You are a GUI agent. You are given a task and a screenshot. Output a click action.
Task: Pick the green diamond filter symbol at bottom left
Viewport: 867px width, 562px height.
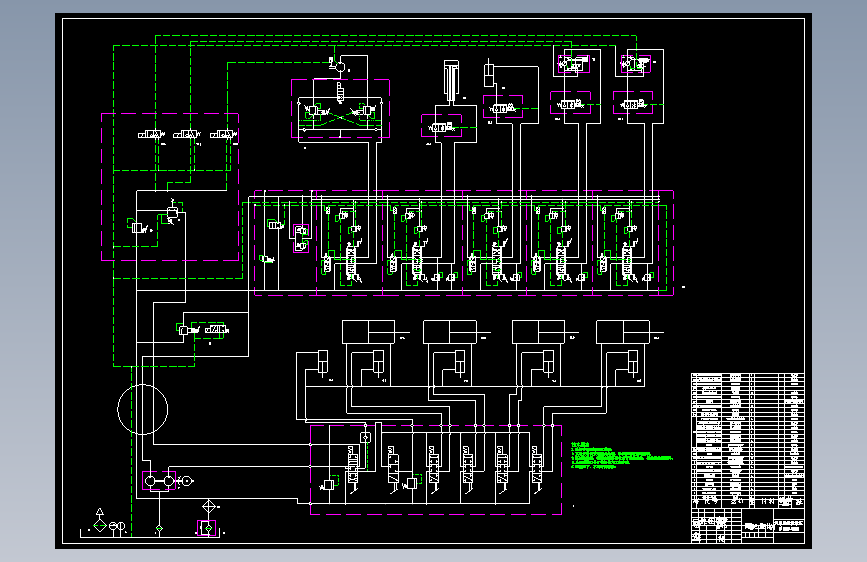pos(100,525)
